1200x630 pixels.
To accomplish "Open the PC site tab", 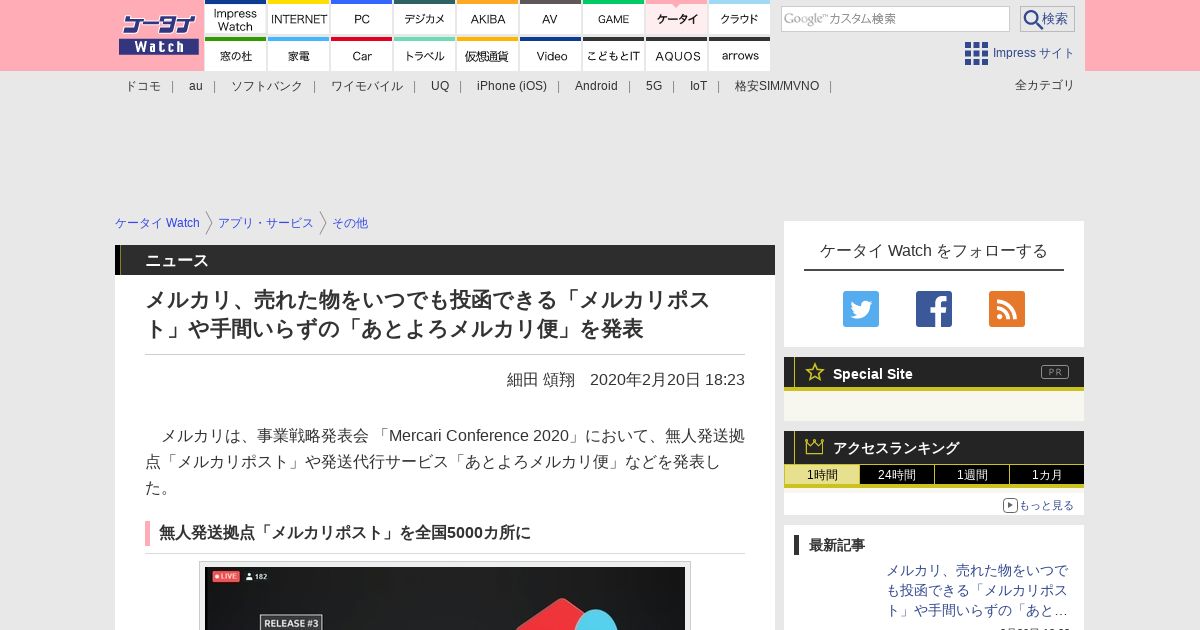I will coord(362,18).
